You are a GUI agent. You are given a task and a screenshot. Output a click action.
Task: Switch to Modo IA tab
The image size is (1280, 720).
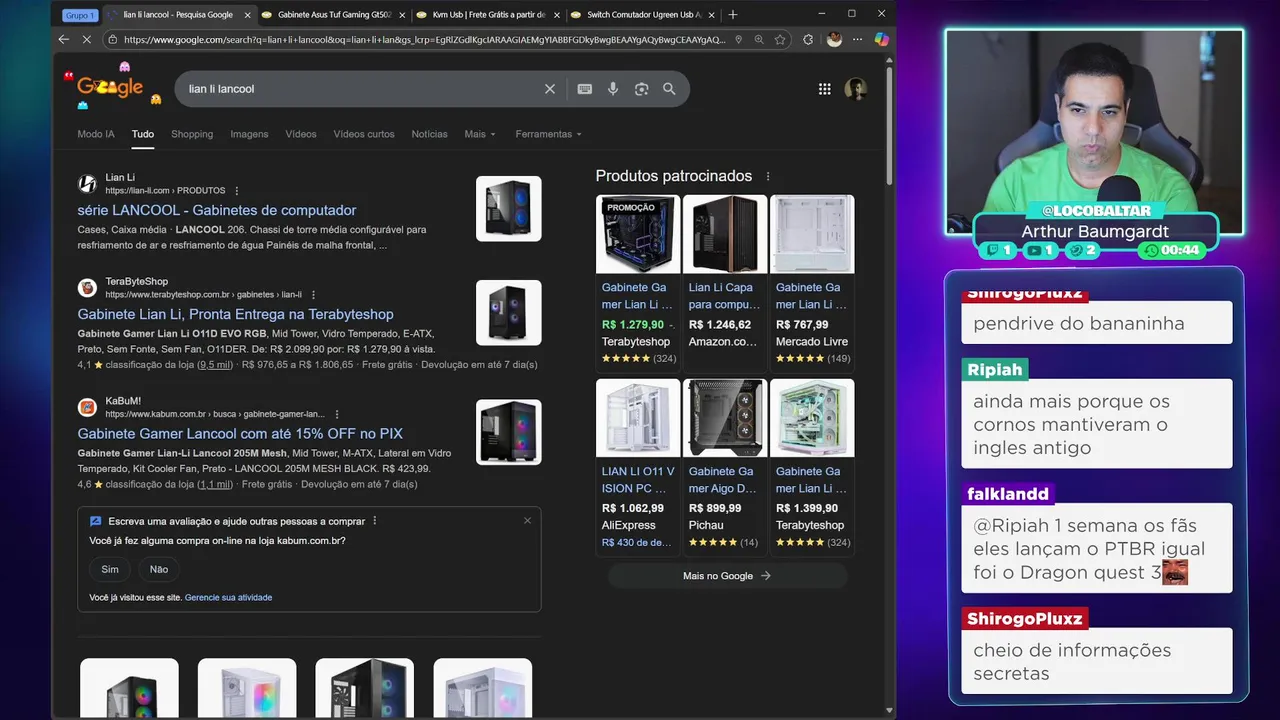coord(96,134)
